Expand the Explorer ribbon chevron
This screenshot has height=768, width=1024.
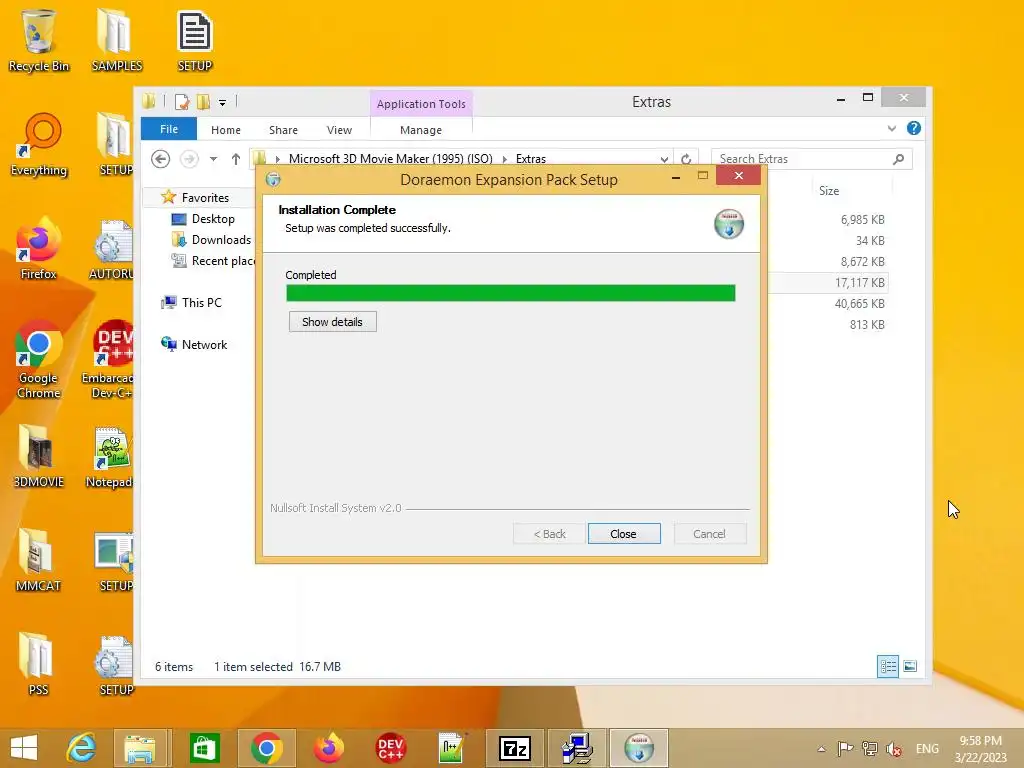point(891,129)
